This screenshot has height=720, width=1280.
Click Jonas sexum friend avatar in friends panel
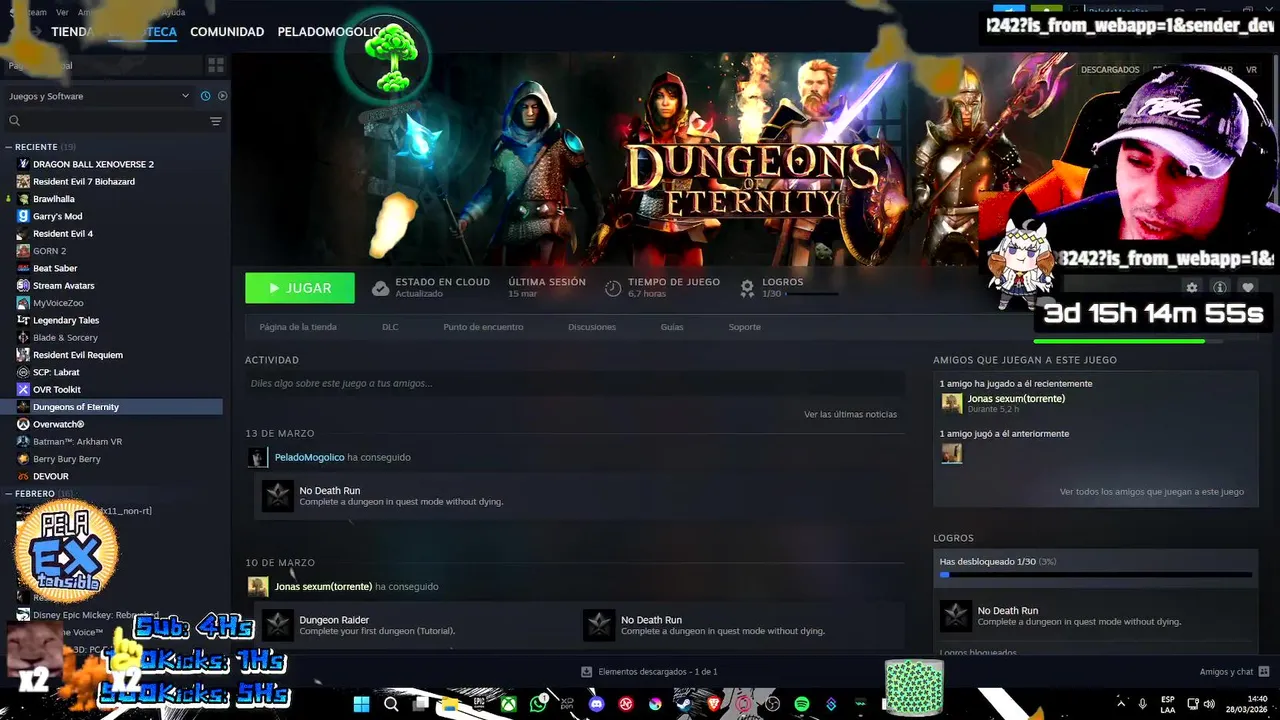pos(951,403)
